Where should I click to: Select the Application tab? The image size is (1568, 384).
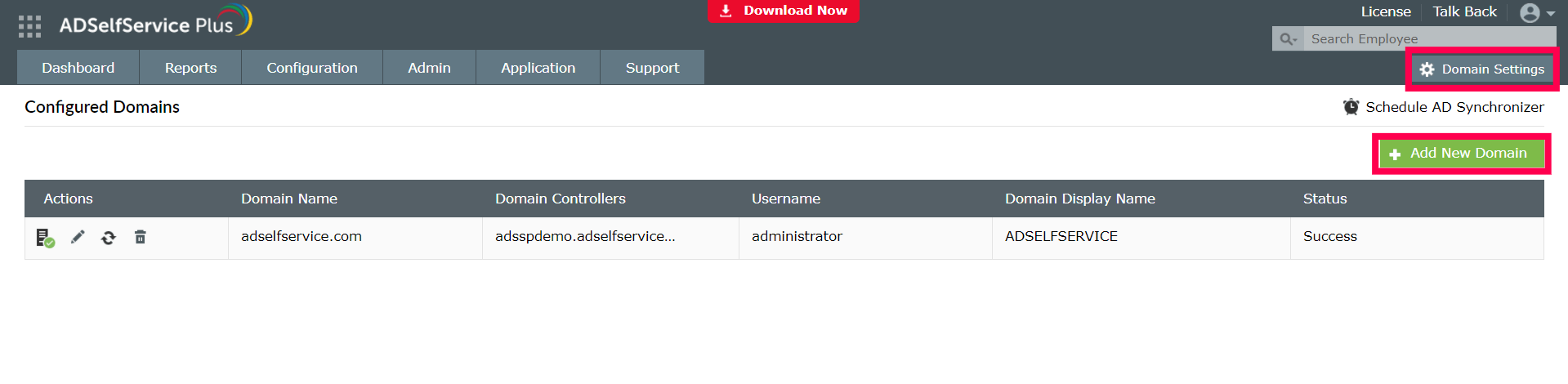(538, 68)
